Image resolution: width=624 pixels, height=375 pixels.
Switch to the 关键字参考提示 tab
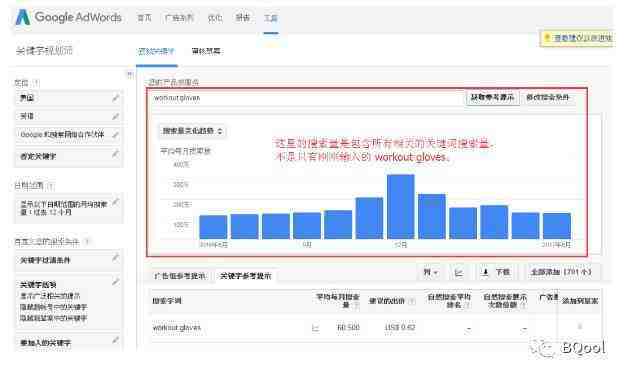246,276
